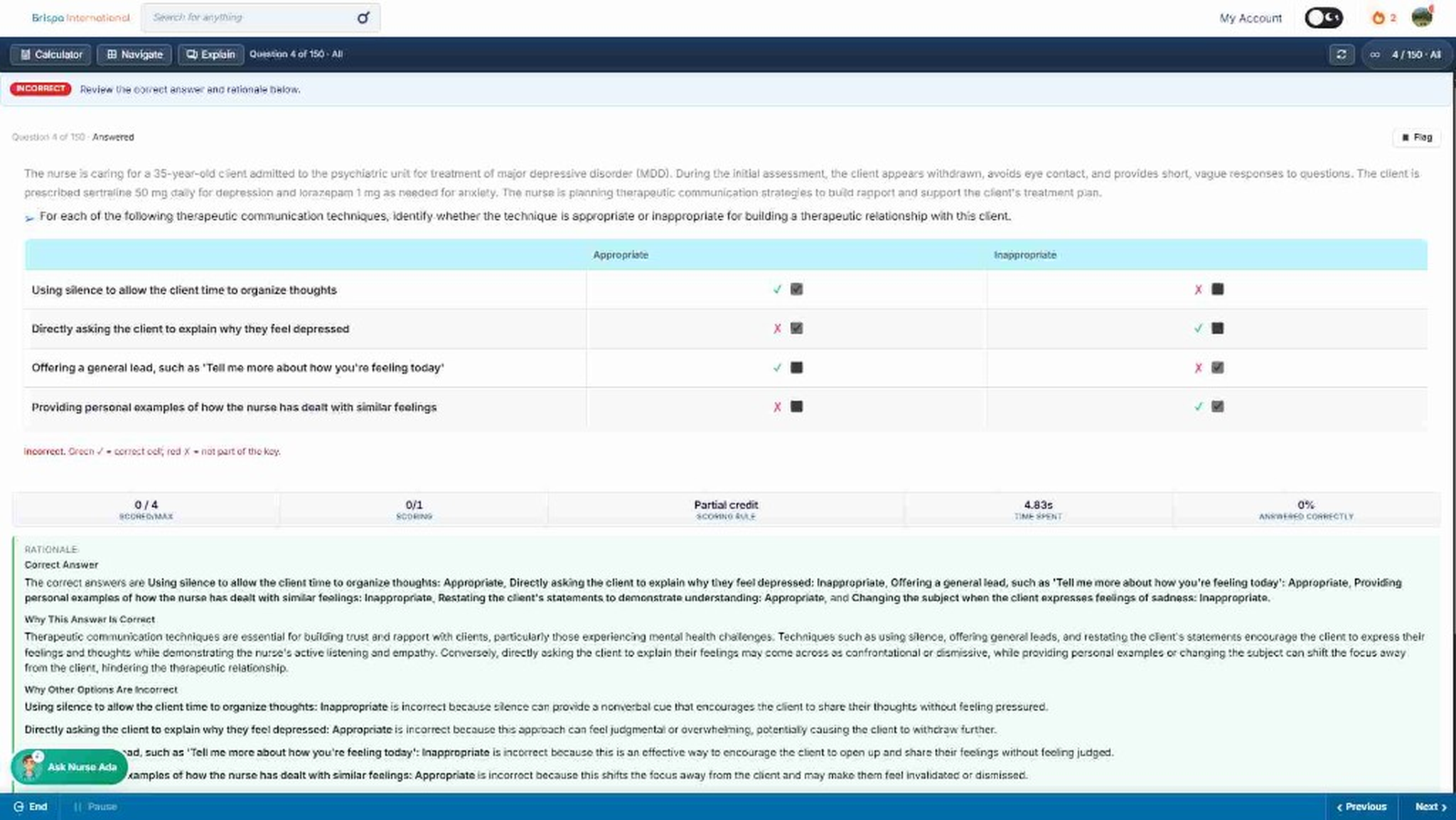Check Appropriate for general lead row
1456x820 pixels.
pos(796,367)
